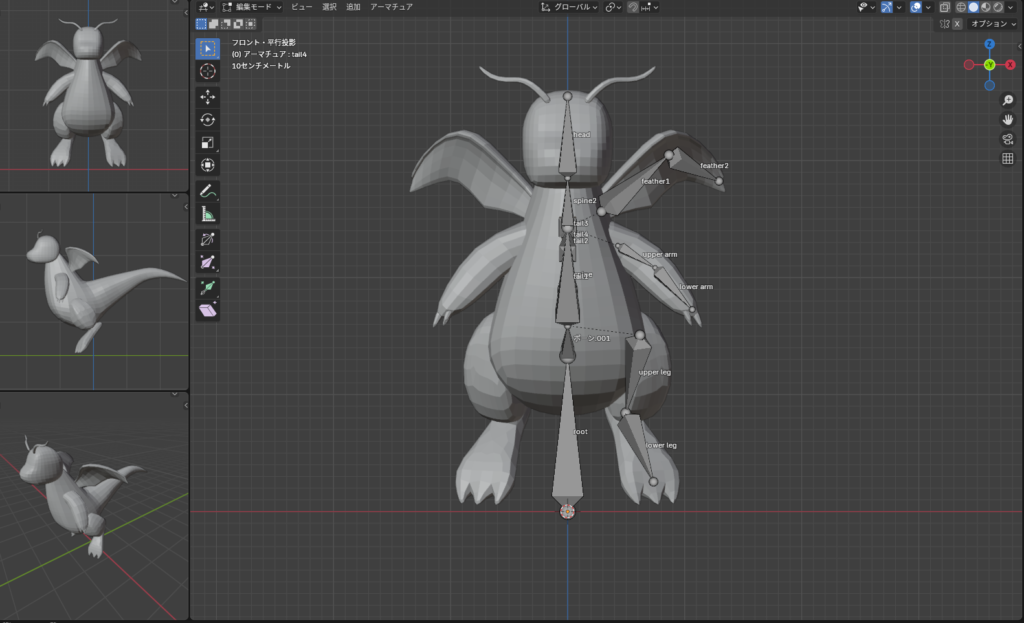Image resolution: width=1024 pixels, height=623 pixels.
Task: Pick the 3D Cursor tool
Action: 208,71
